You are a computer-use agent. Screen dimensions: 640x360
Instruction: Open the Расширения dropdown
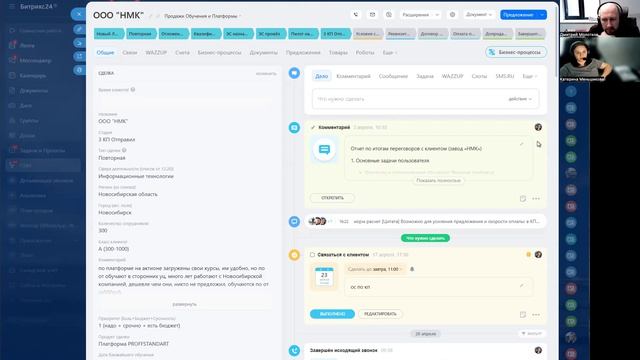420,15
